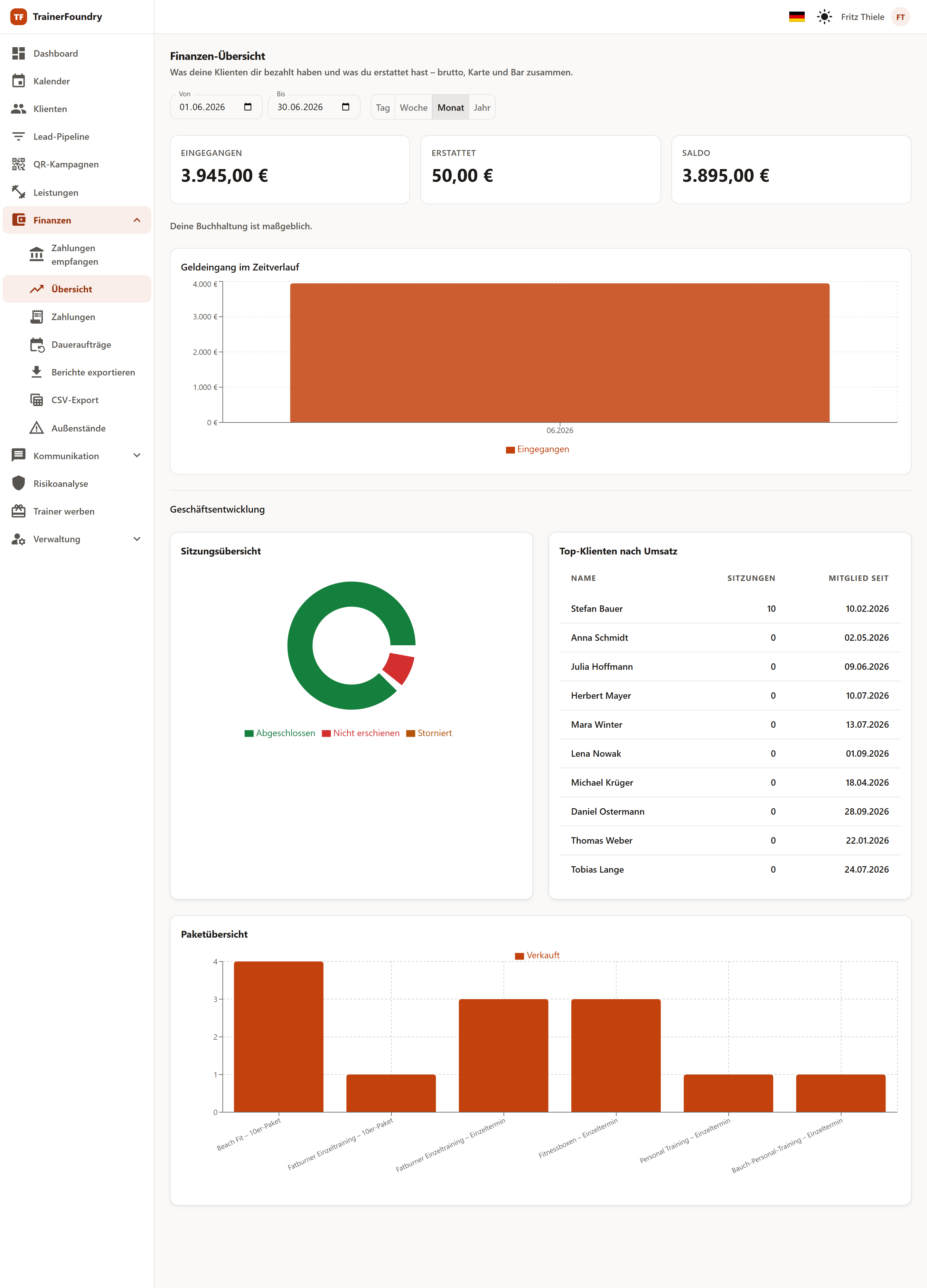Open the Bis date picker calendar icon
Image resolution: width=927 pixels, height=1288 pixels.
click(346, 107)
